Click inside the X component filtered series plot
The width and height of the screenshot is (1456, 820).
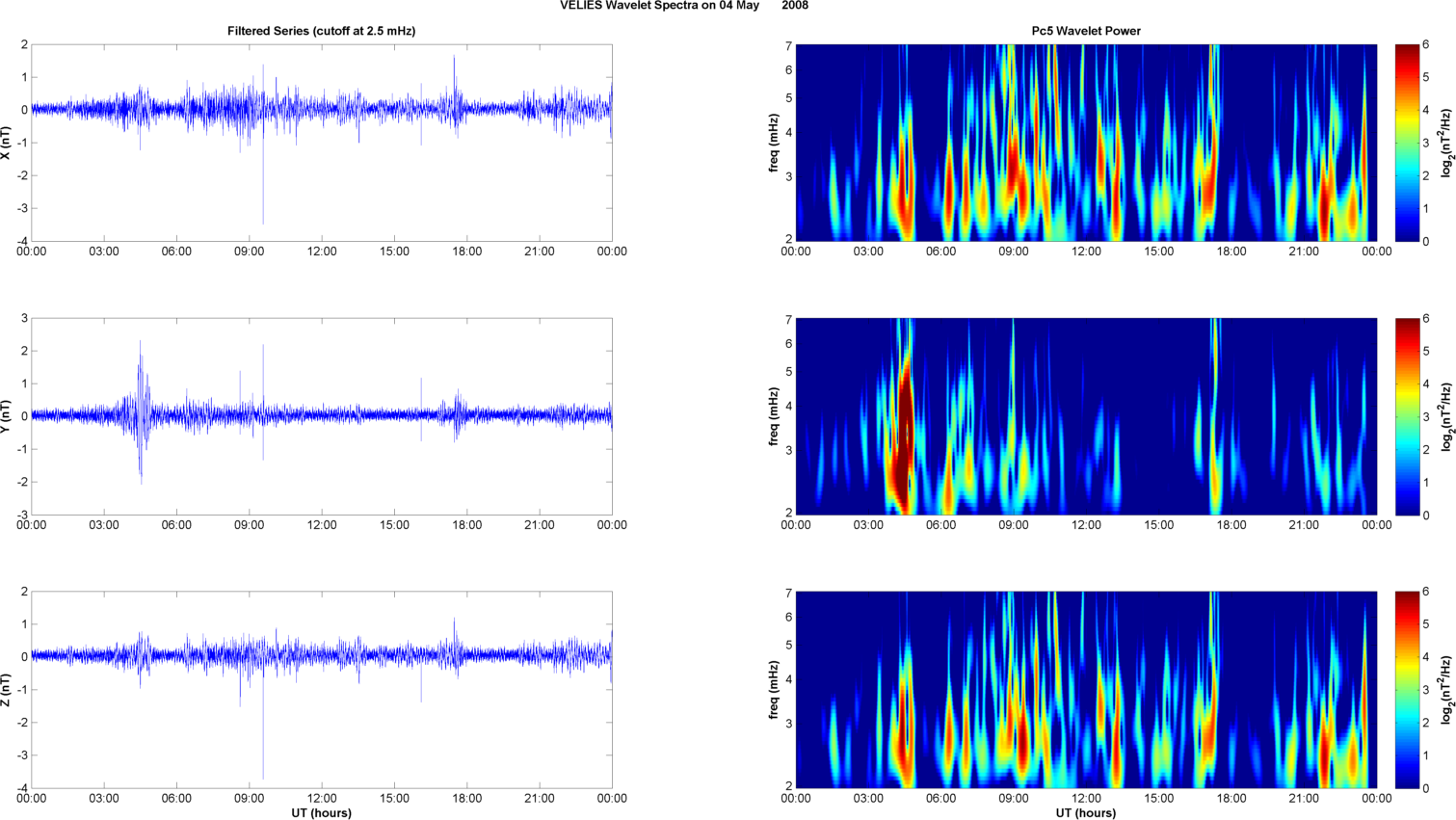point(322,143)
